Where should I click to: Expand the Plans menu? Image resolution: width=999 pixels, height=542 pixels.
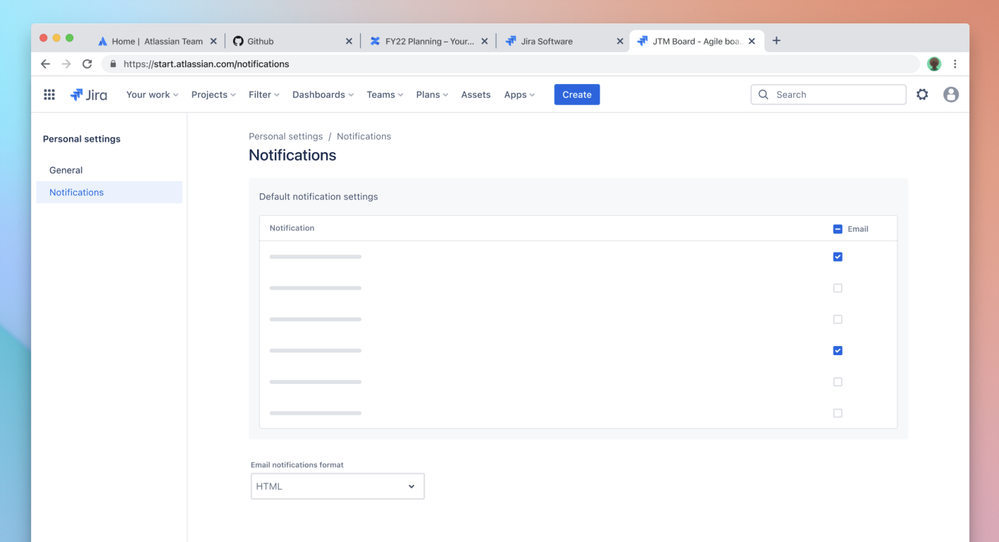[432, 94]
